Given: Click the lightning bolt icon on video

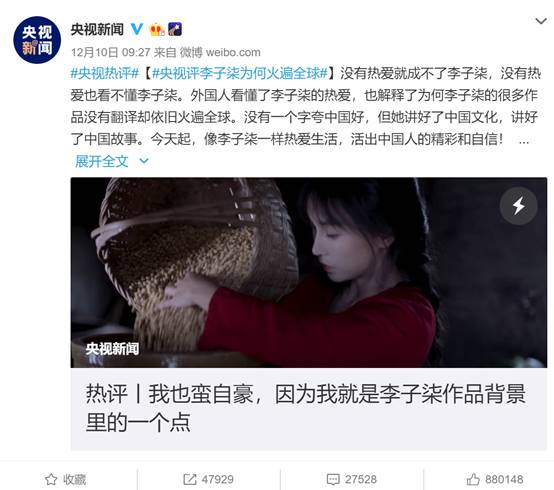Looking at the screenshot, I should pos(519,206).
